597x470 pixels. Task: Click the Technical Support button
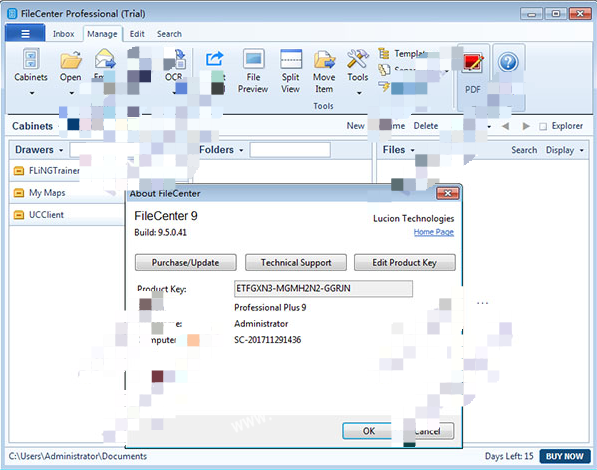(x=296, y=263)
